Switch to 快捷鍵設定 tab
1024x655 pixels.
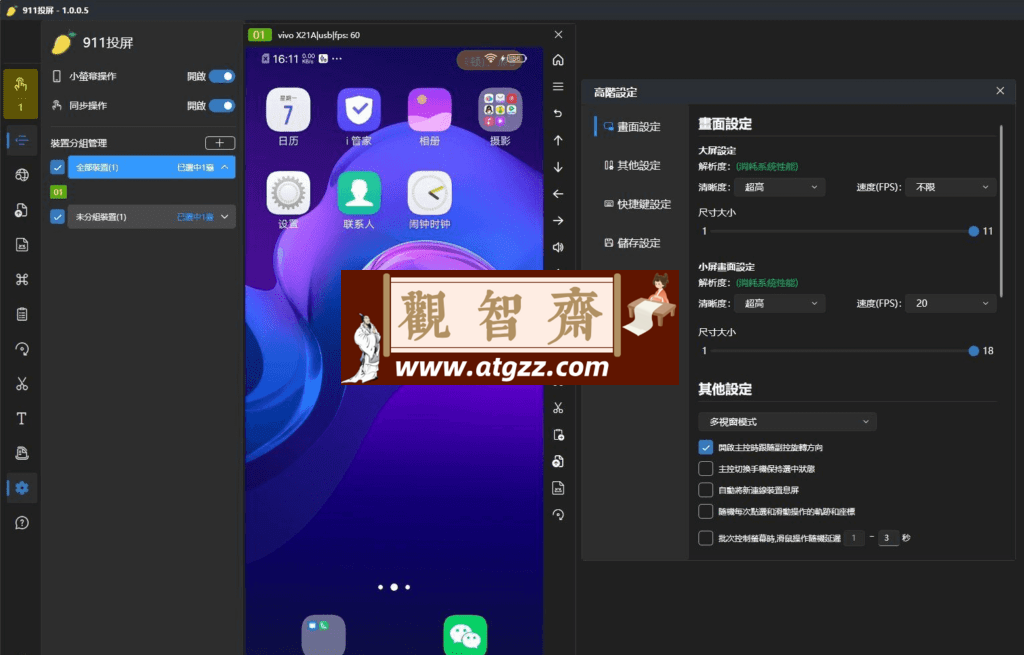[637, 204]
